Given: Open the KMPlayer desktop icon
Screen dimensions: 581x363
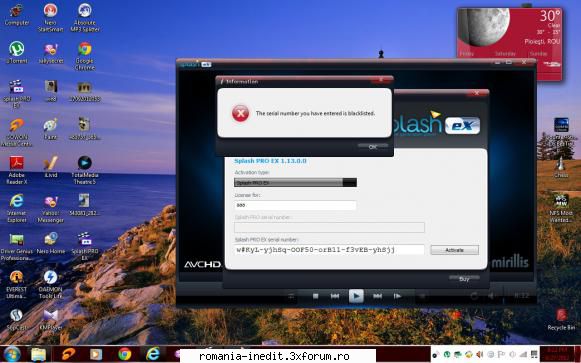Looking at the screenshot, I should coord(50,319).
